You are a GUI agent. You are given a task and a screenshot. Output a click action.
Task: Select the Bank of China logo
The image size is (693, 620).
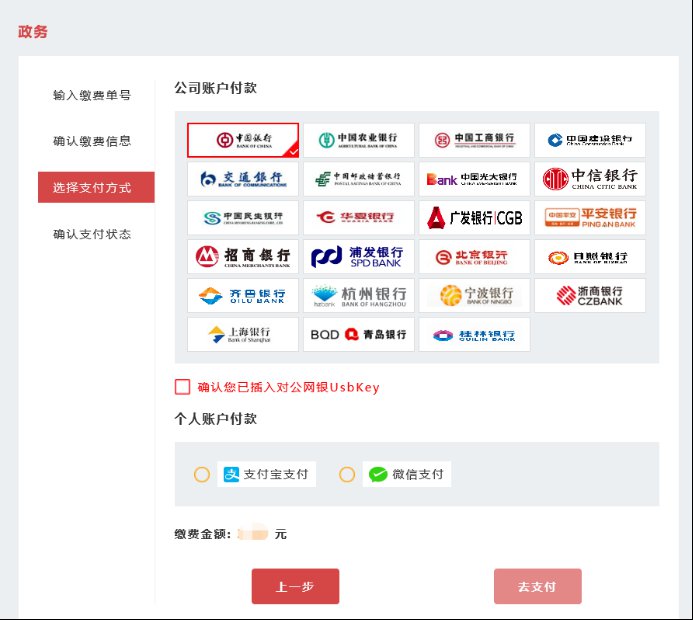pyautogui.click(x=242, y=140)
